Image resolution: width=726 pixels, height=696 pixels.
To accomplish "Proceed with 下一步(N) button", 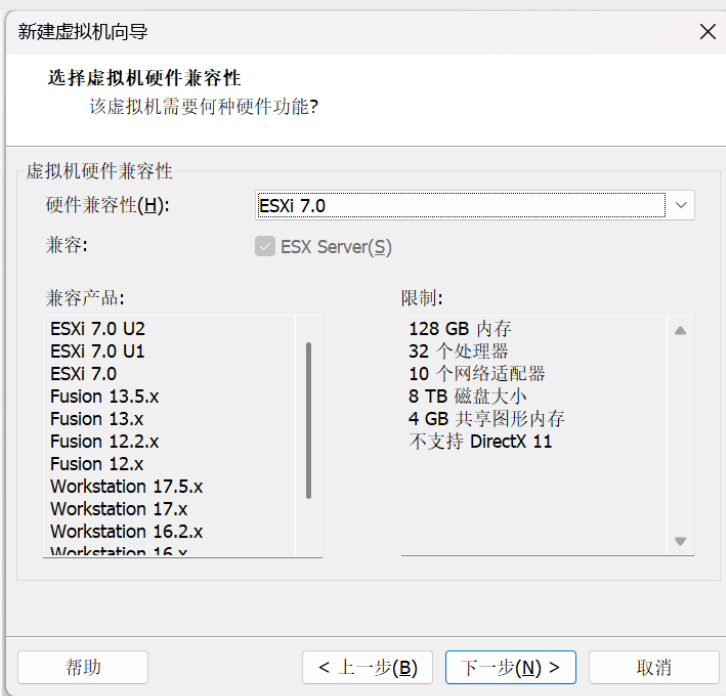I will [511, 667].
